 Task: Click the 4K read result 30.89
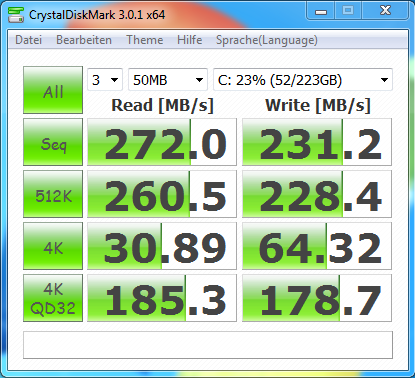tap(162, 246)
